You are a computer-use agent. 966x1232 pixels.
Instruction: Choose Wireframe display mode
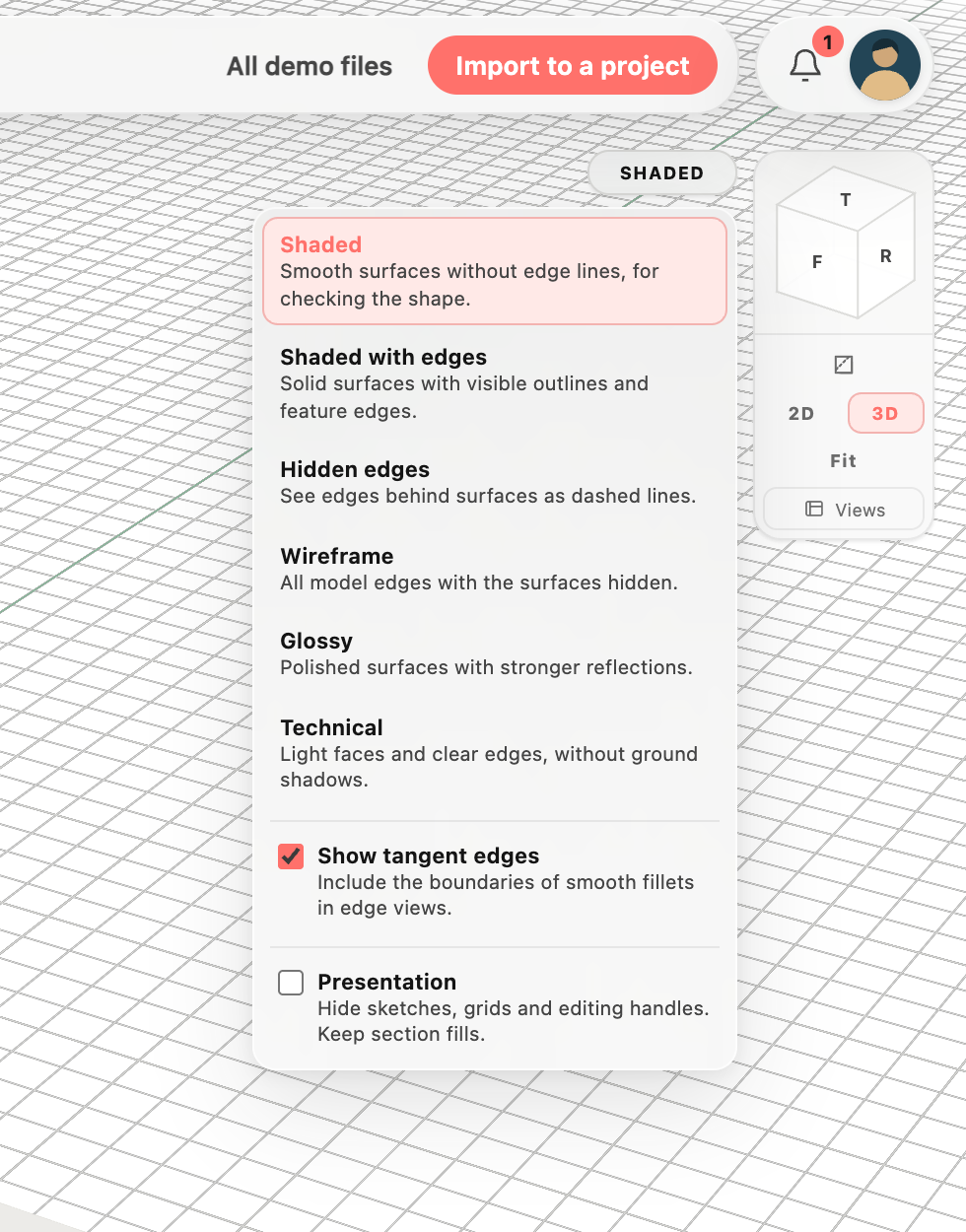[x=495, y=569]
